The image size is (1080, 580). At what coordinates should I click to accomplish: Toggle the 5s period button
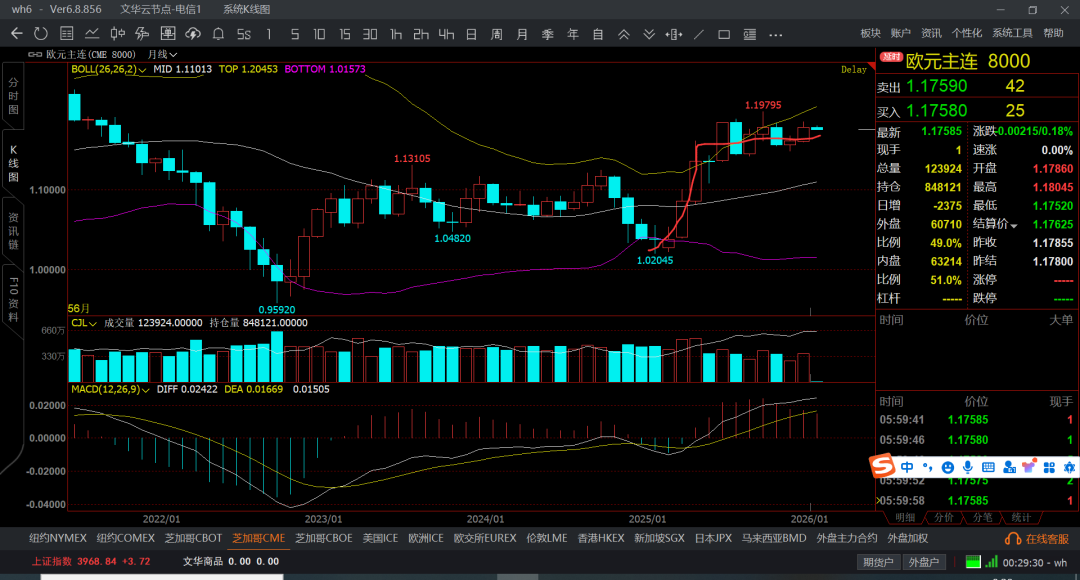(243, 34)
